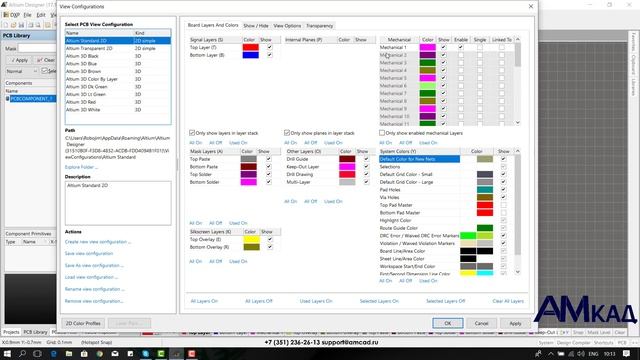The width and height of the screenshot is (640, 360).
Task: Open the Normal dropdown in PCB Library
Action: pyautogui.click(x=22, y=71)
